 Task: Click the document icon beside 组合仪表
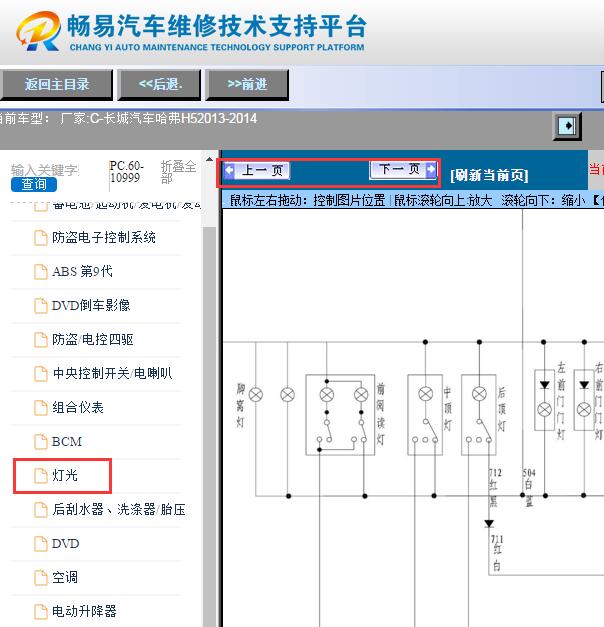(40, 407)
